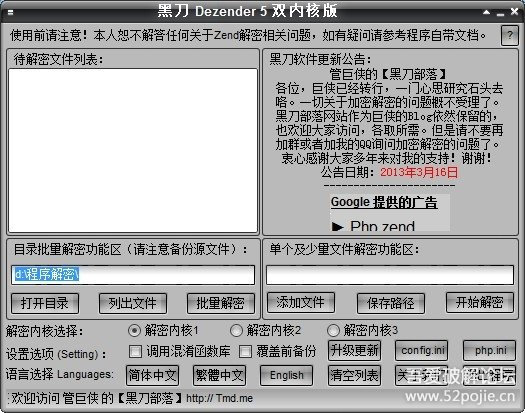This screenshot has width=525, height=413.
Task: Toggle 覆盖前备份 checkbox
Action: pos(245,351)
